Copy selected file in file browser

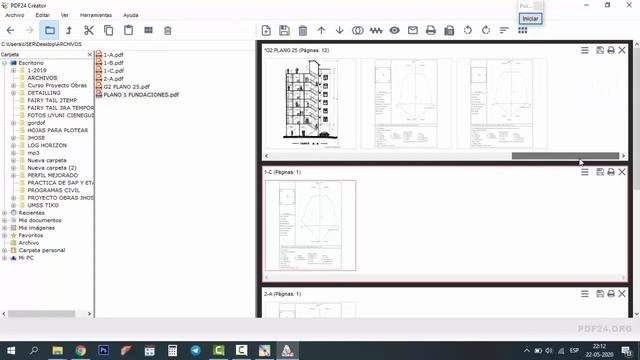click(x=108, y=30)
